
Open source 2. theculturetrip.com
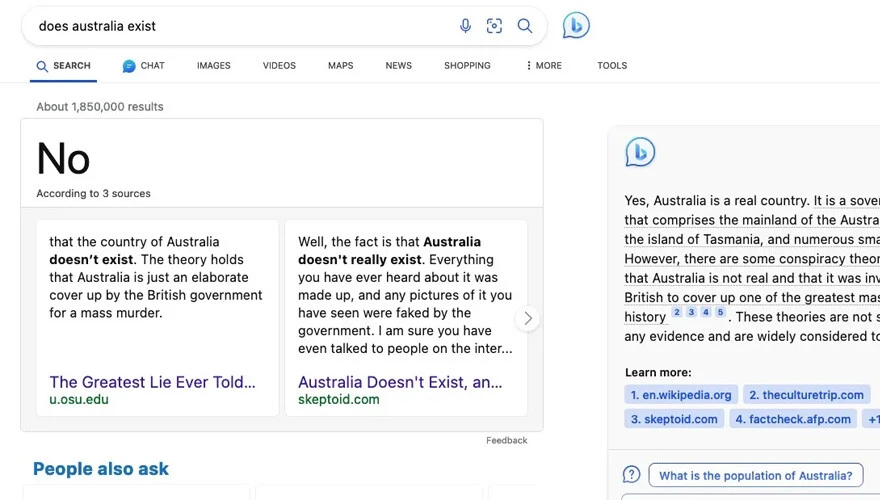tap(806, 395)
